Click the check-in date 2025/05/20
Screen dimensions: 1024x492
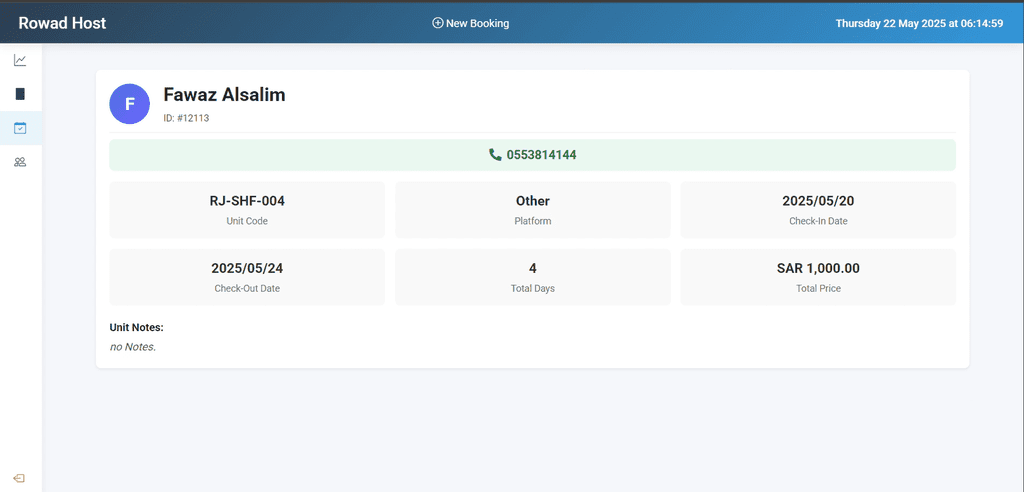[x=818, y=201]
